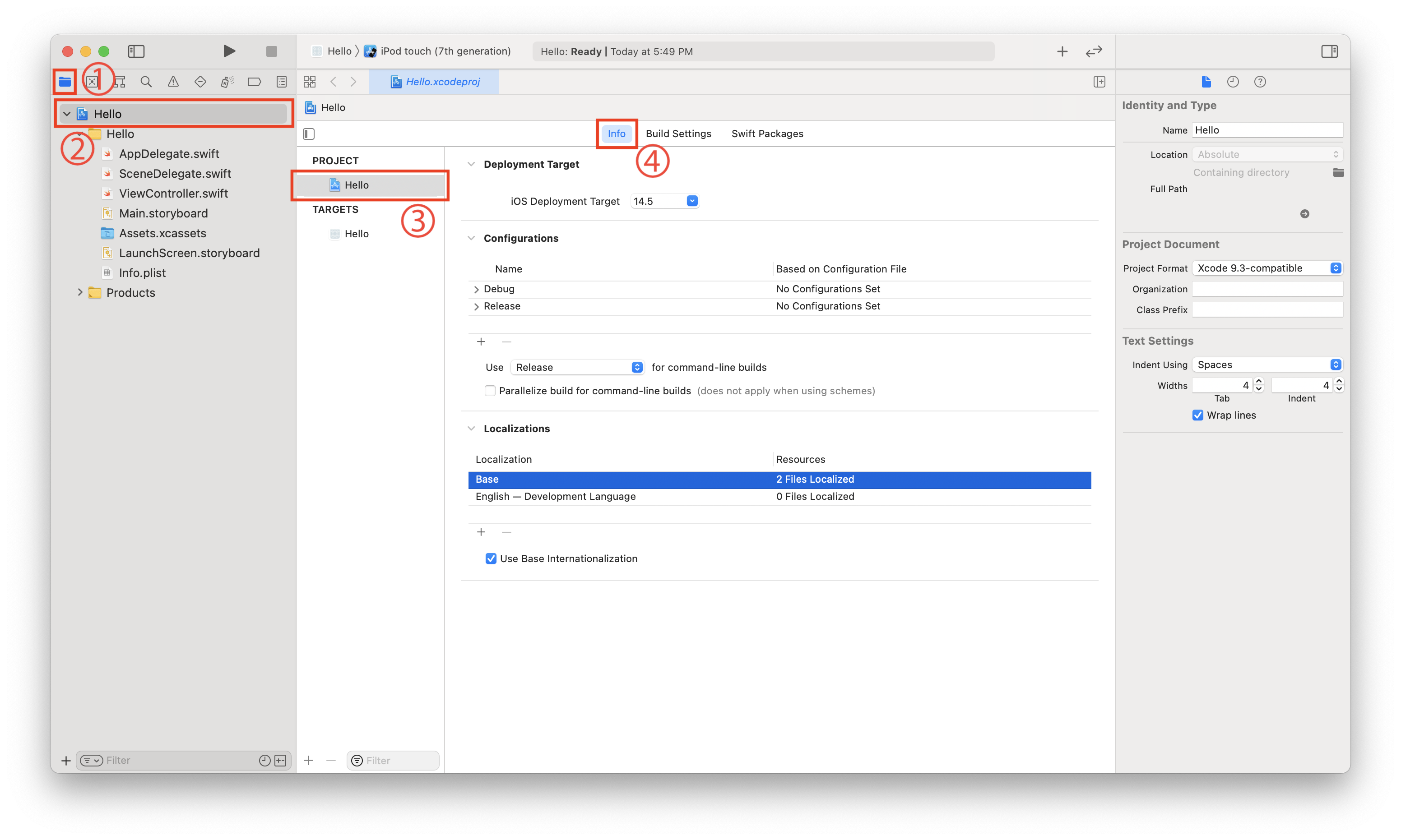Increase the Tab width stepper
Screen dimensions: 1401x840
(x=1258, y=382)
